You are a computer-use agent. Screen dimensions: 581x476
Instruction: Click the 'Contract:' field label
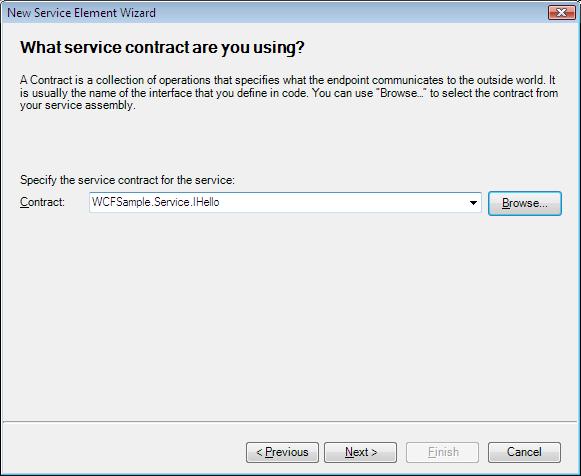tap(42, 202)
